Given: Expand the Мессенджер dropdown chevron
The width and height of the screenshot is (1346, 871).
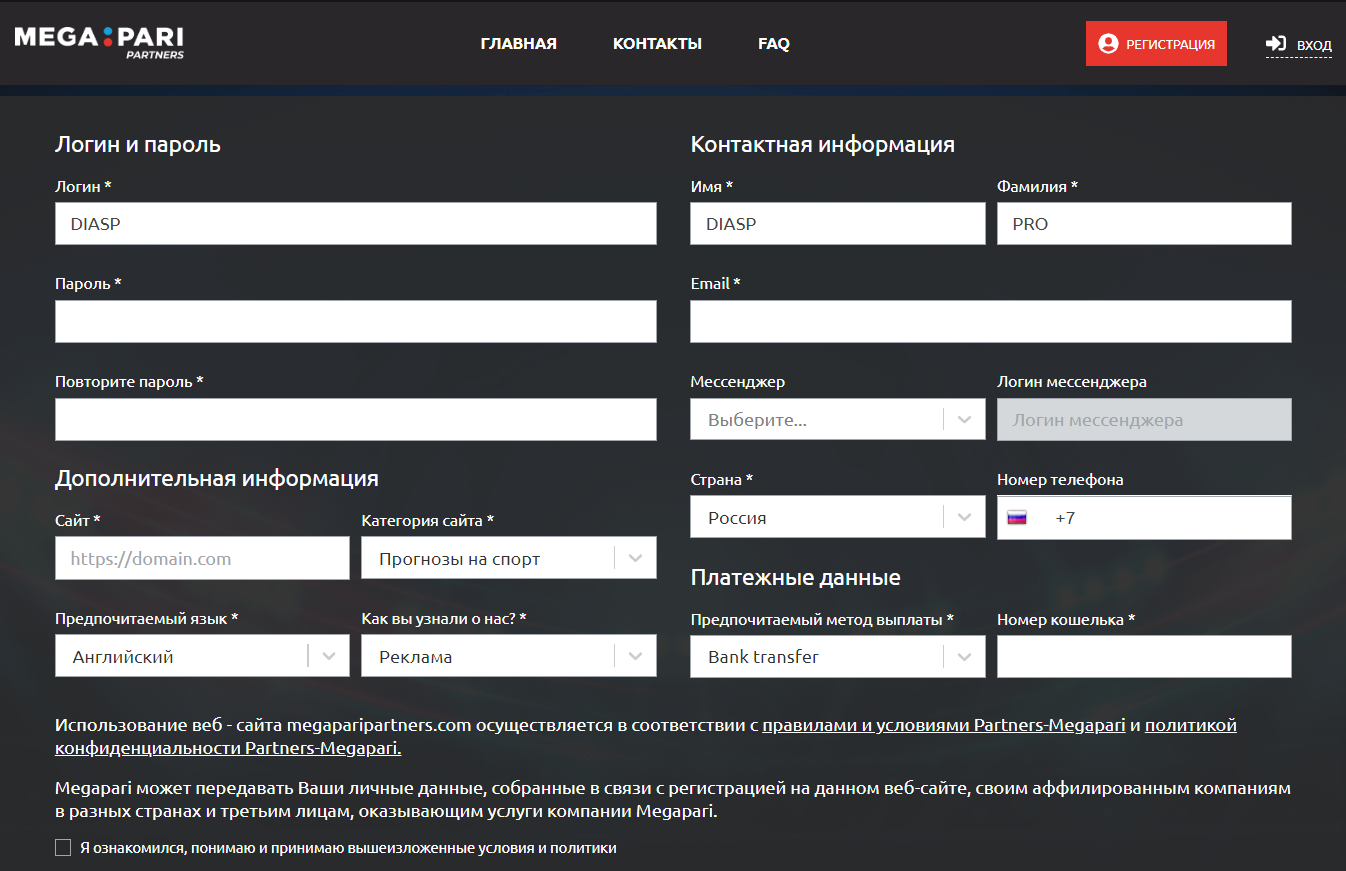Looking at the screenshot, I should click(x=964, y=420).
